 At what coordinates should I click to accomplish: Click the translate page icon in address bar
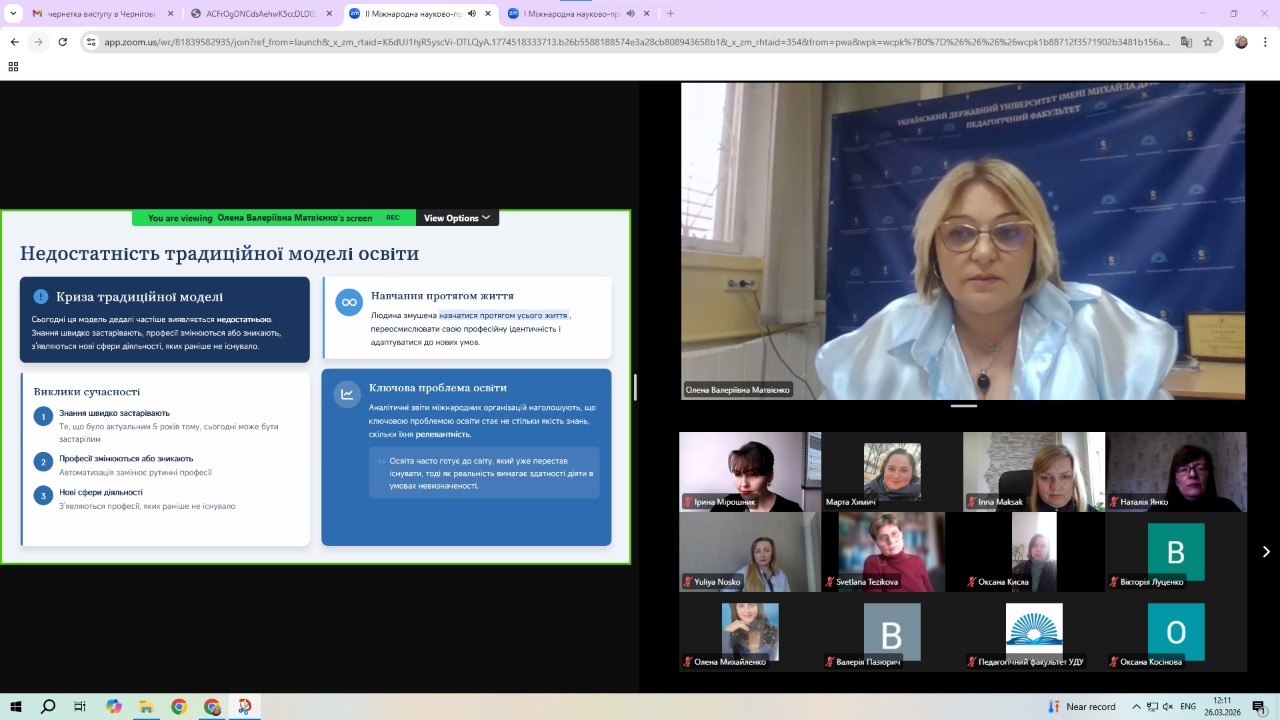(x=1186, y=42)
